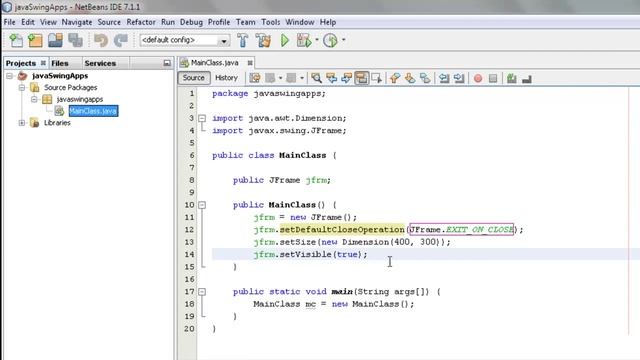Click Shift Line Left icon
Screen dimensions: 640x360
point(444,78)
